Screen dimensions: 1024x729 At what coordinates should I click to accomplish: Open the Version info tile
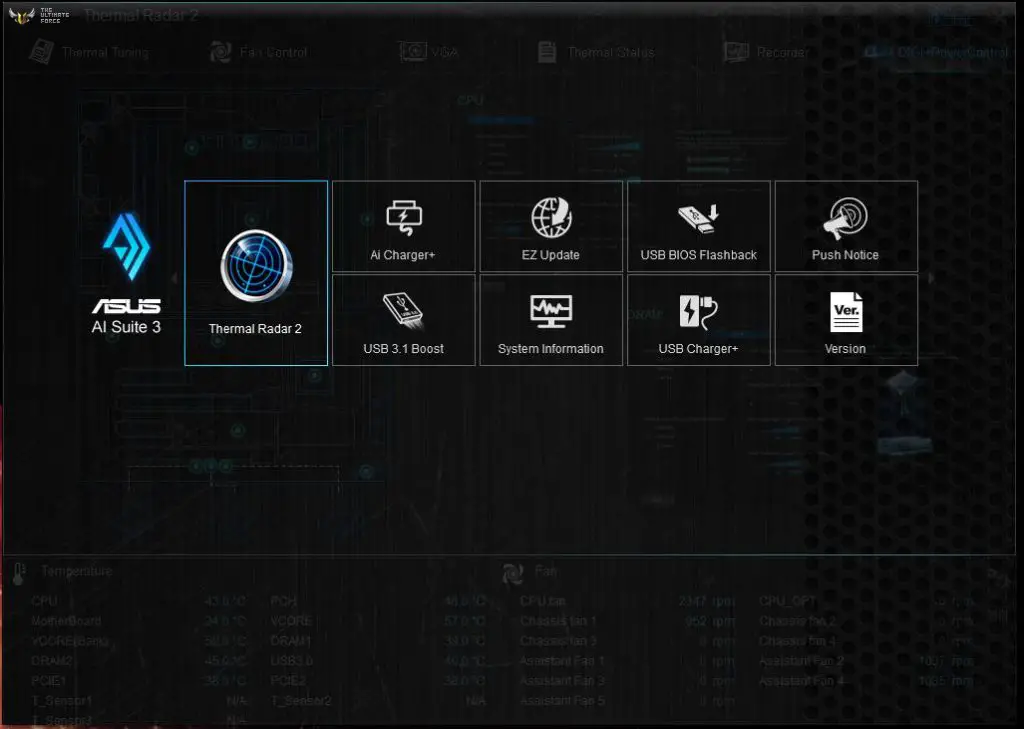coord(846,320)
